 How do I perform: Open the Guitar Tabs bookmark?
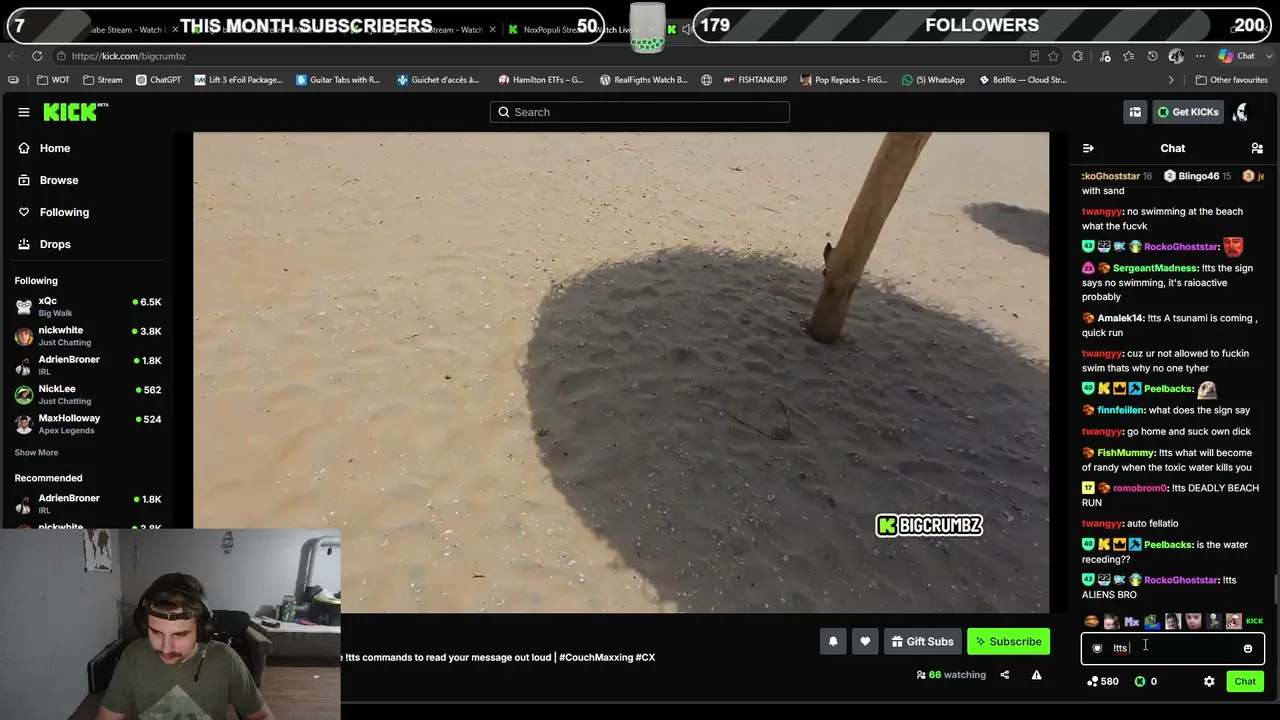(338, 80)
